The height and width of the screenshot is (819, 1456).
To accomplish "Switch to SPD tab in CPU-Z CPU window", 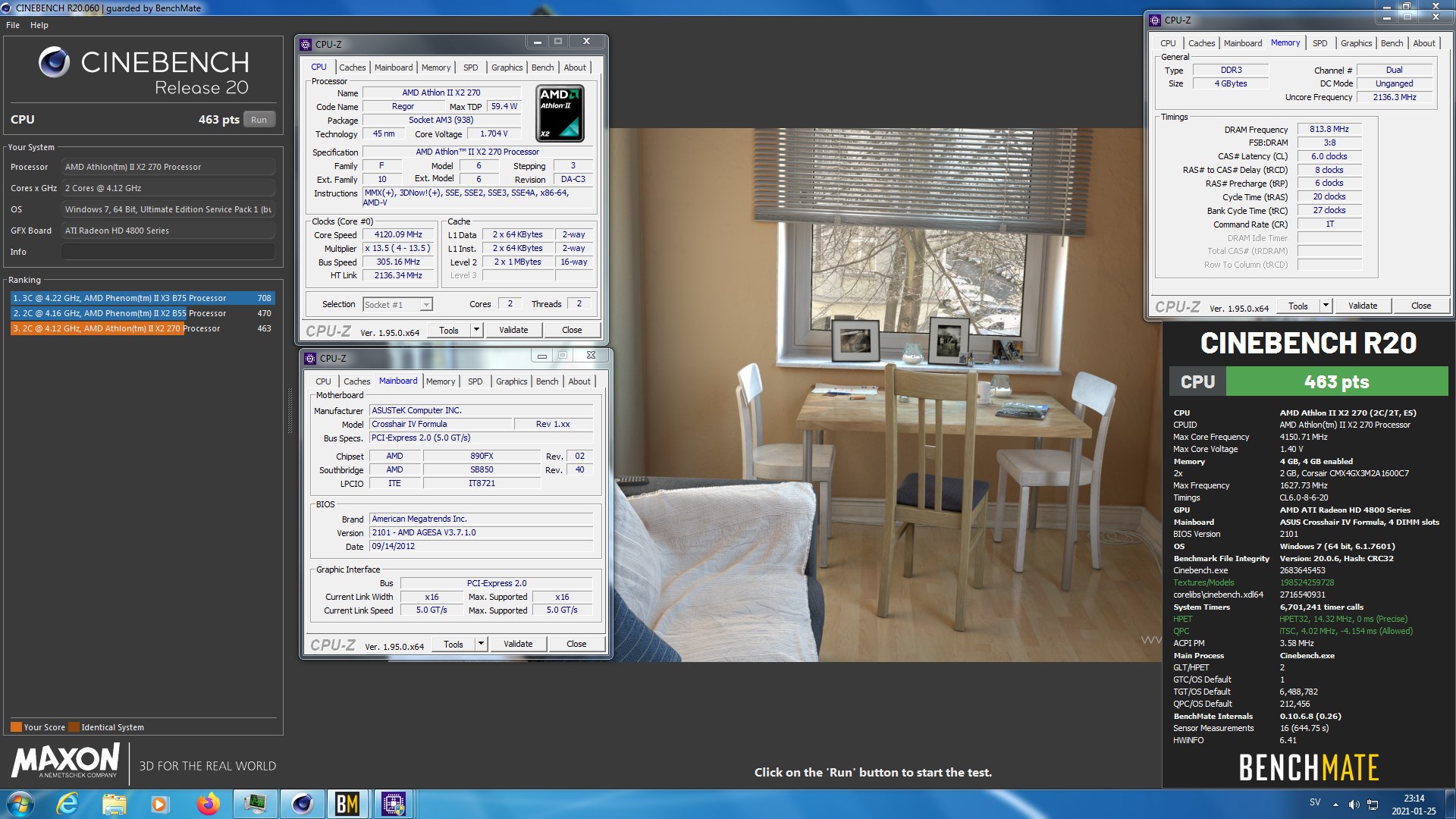I will (x=471, y=67).
